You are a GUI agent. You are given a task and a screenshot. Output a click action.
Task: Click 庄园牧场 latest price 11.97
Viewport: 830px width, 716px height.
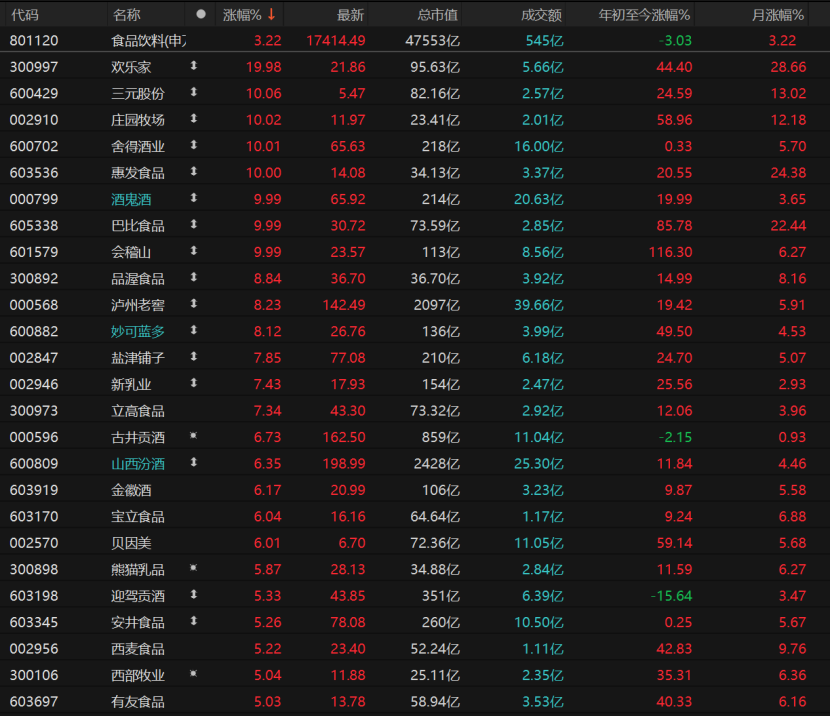point(348,120)
